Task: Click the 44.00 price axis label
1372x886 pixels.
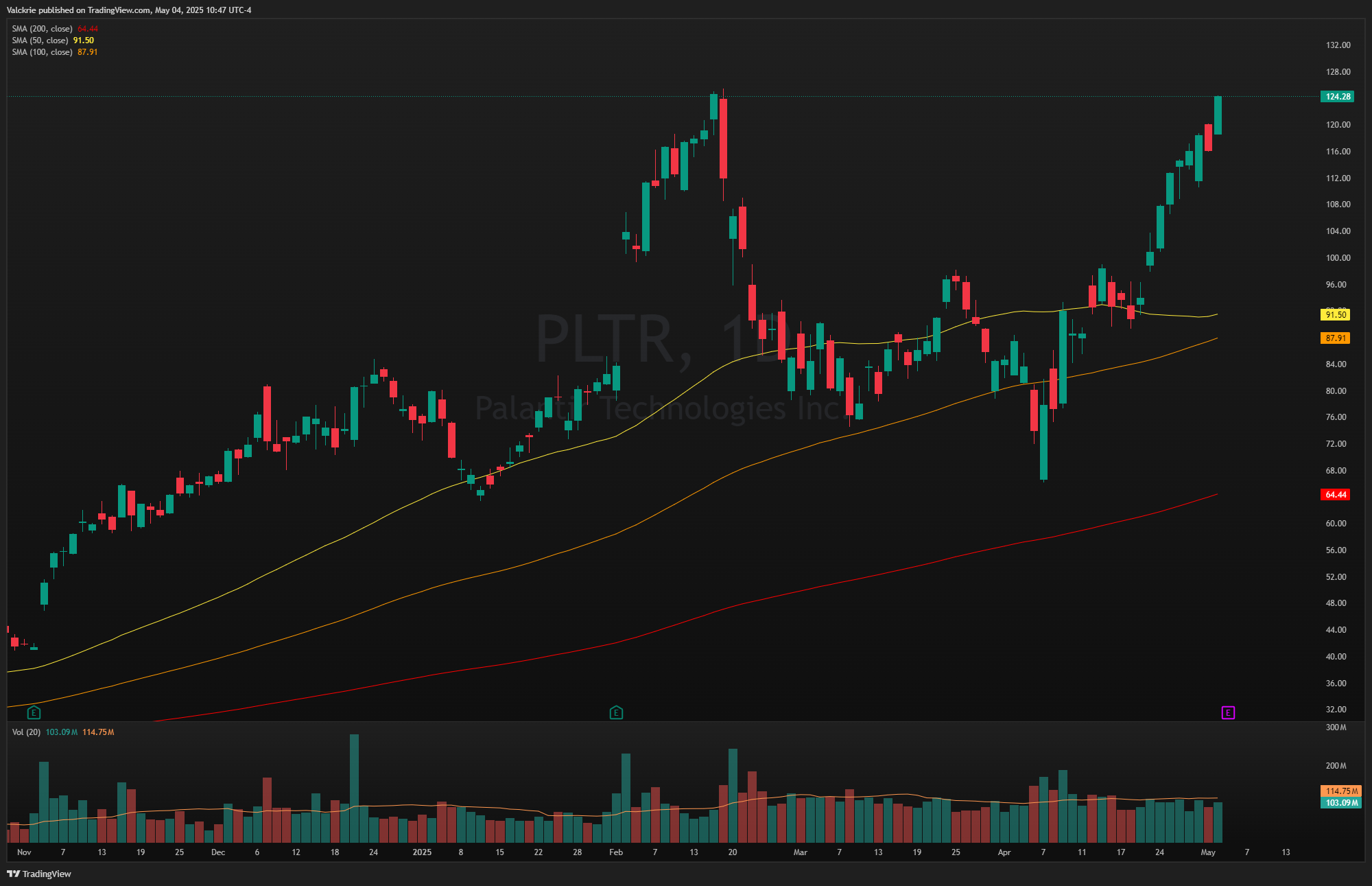Action: click(1336, 630)
